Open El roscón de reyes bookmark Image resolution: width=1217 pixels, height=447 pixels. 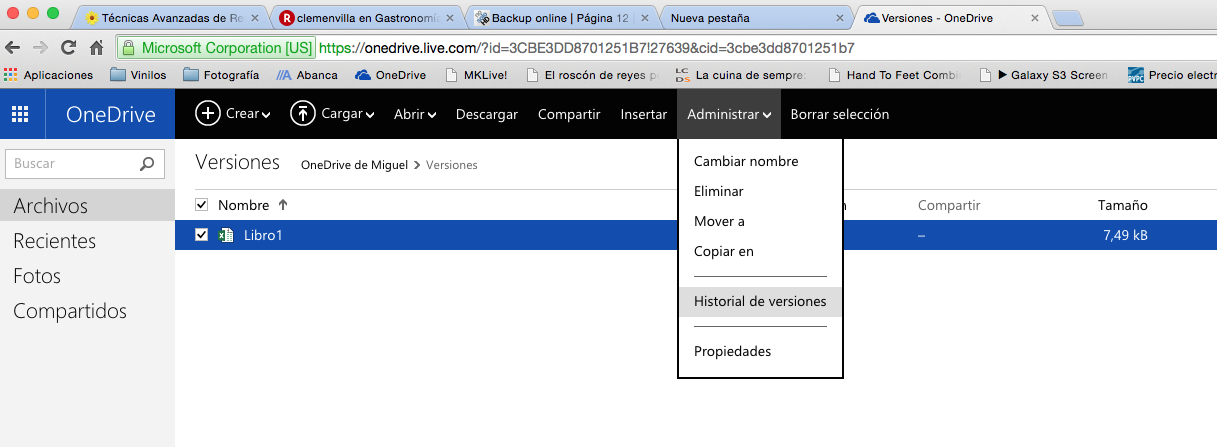tap(592, 74)
